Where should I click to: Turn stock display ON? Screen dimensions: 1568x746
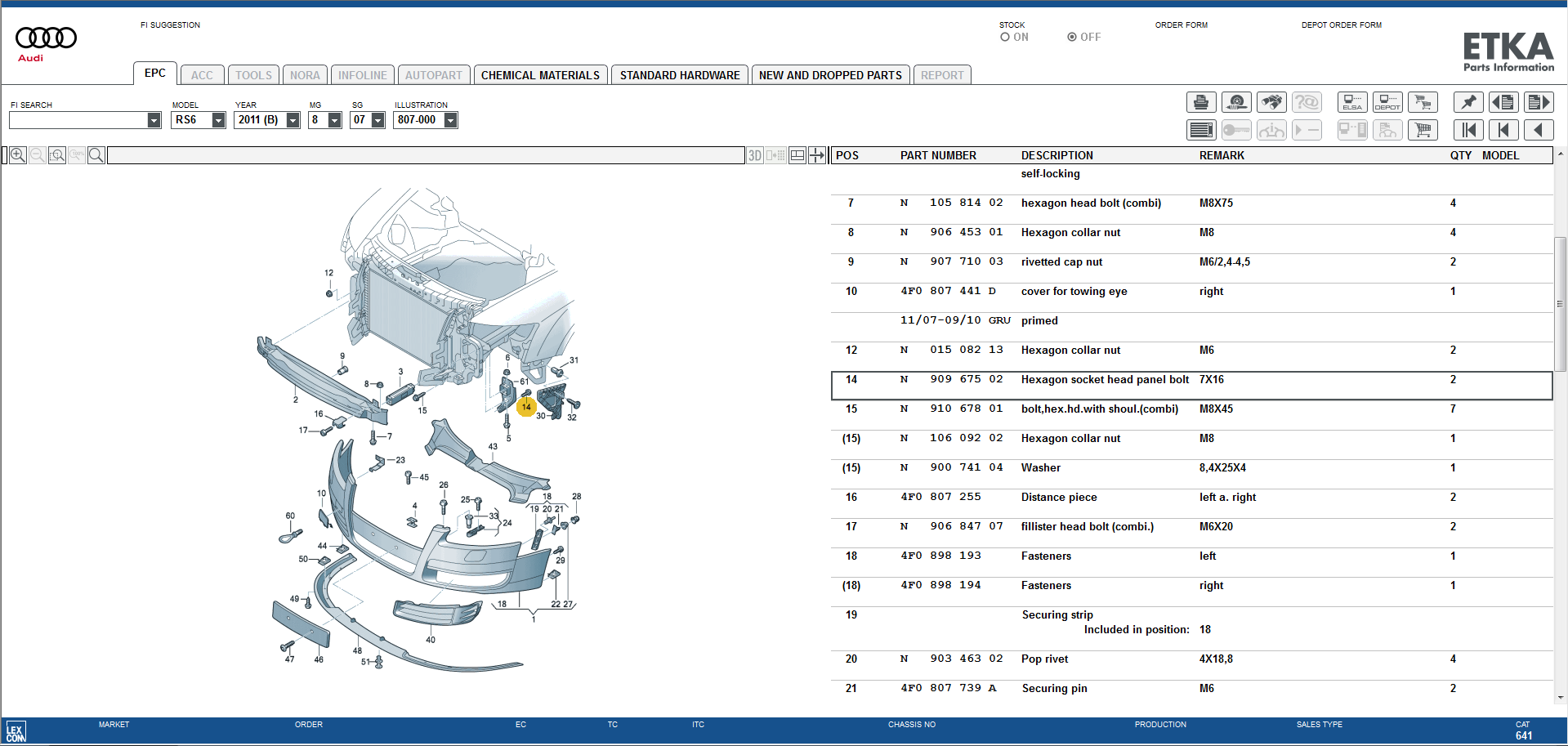coord(1005,38)
